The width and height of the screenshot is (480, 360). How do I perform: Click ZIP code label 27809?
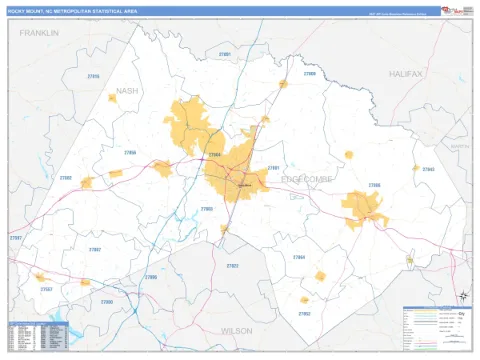(310, 74)
